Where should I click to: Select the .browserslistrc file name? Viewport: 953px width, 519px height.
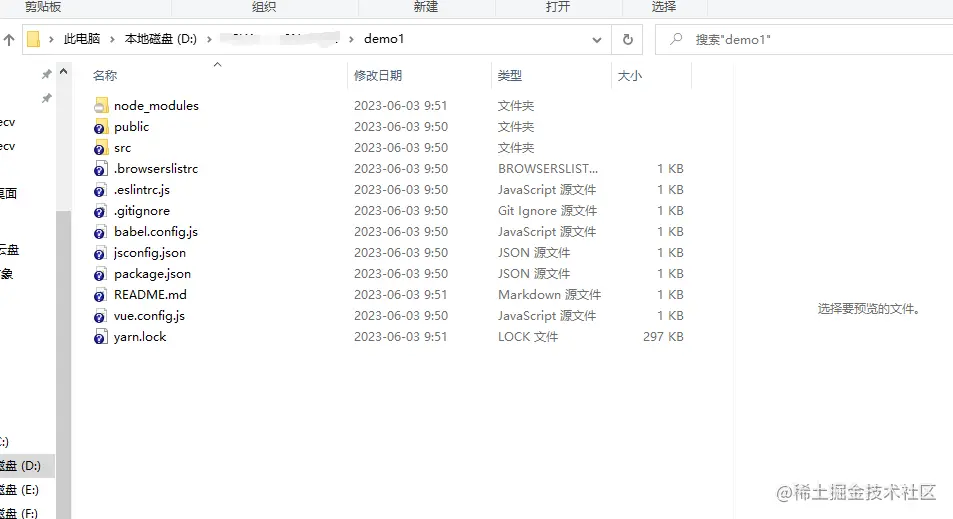(x=156, y=169)
